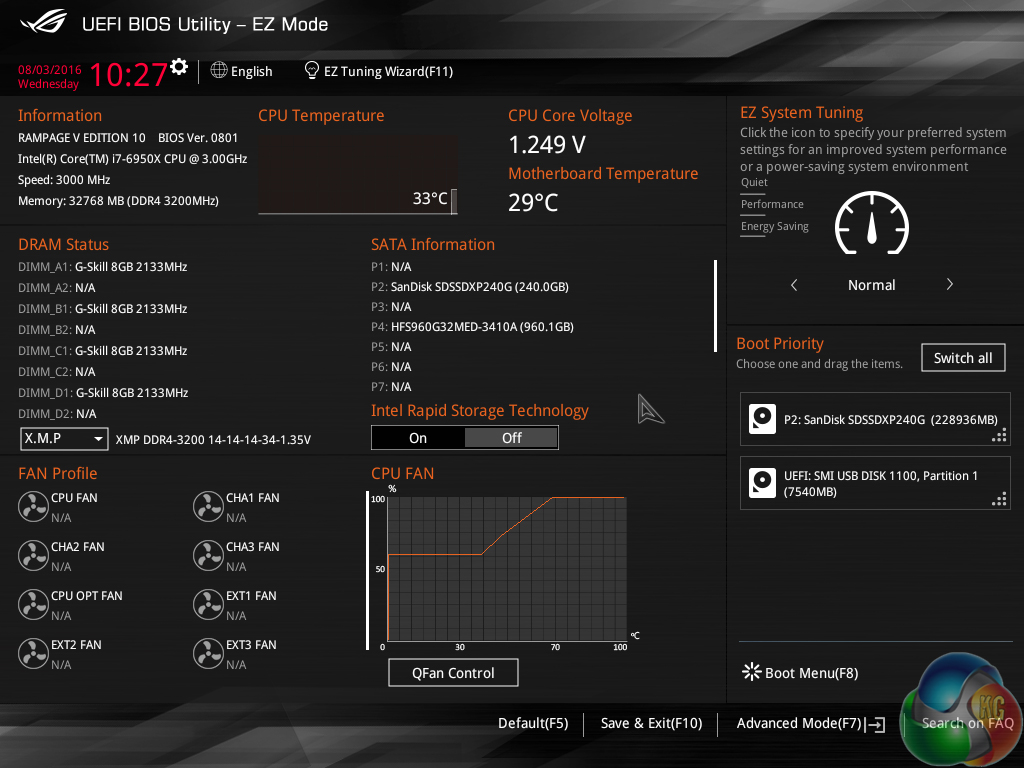Open EZ Tuning Wizard(F11)

389,71
